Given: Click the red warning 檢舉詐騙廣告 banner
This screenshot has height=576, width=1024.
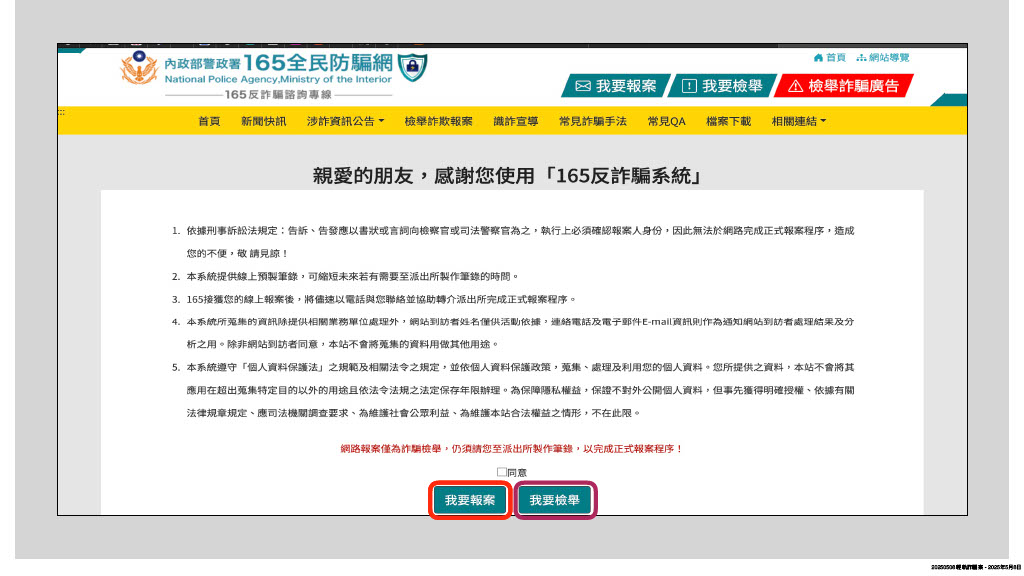Looking at the screenshot, I should (x=842, y=87).
